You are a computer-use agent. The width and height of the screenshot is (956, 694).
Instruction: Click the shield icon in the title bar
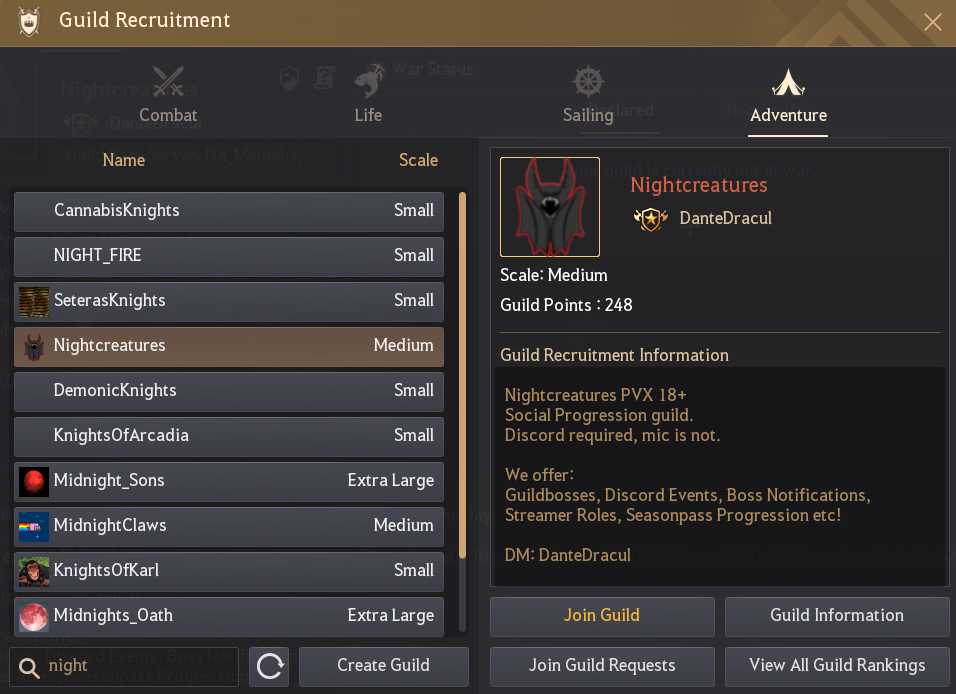point(29,20)
